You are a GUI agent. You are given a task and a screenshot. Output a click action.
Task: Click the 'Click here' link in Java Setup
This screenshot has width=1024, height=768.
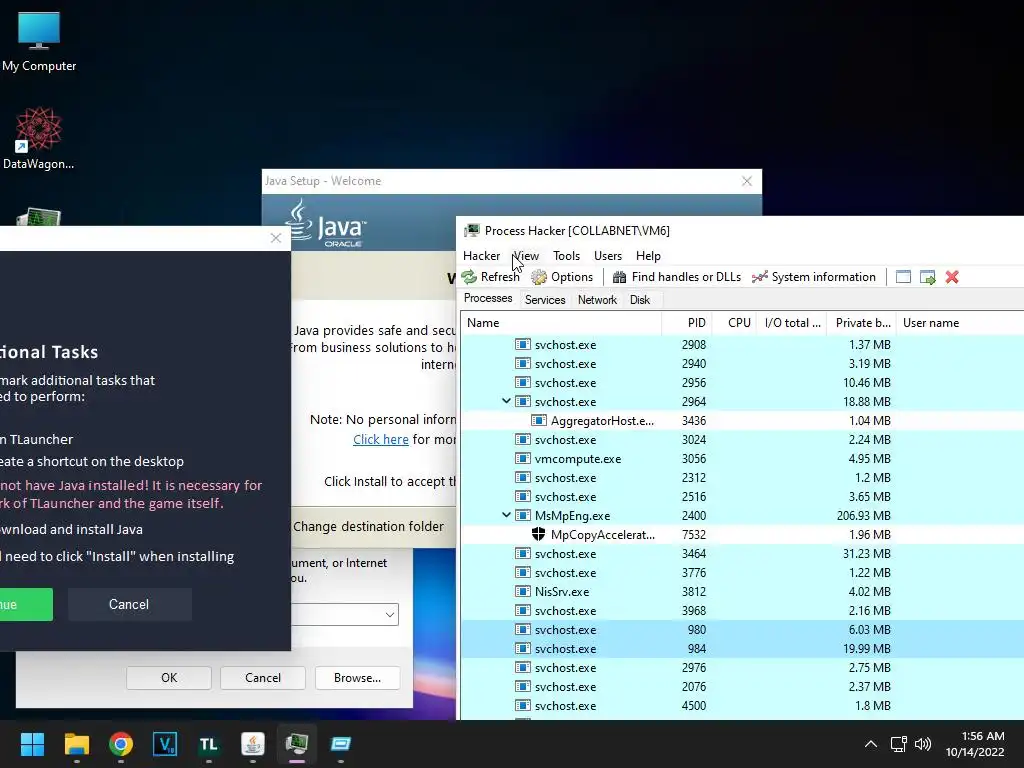[381, 440]
